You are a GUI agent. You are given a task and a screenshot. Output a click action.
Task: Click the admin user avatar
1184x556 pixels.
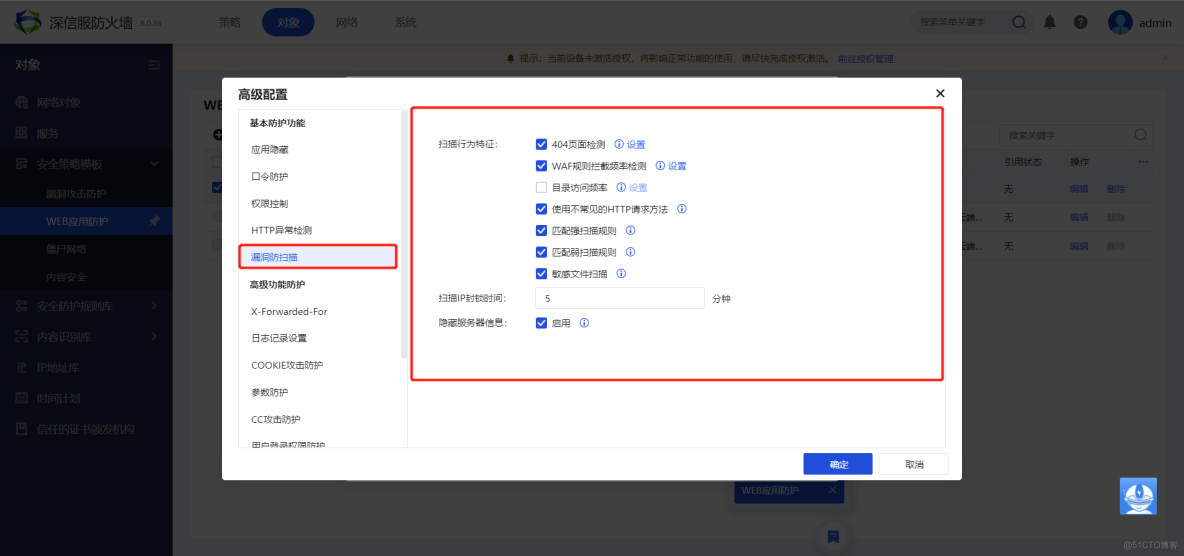pos(1120,22)
